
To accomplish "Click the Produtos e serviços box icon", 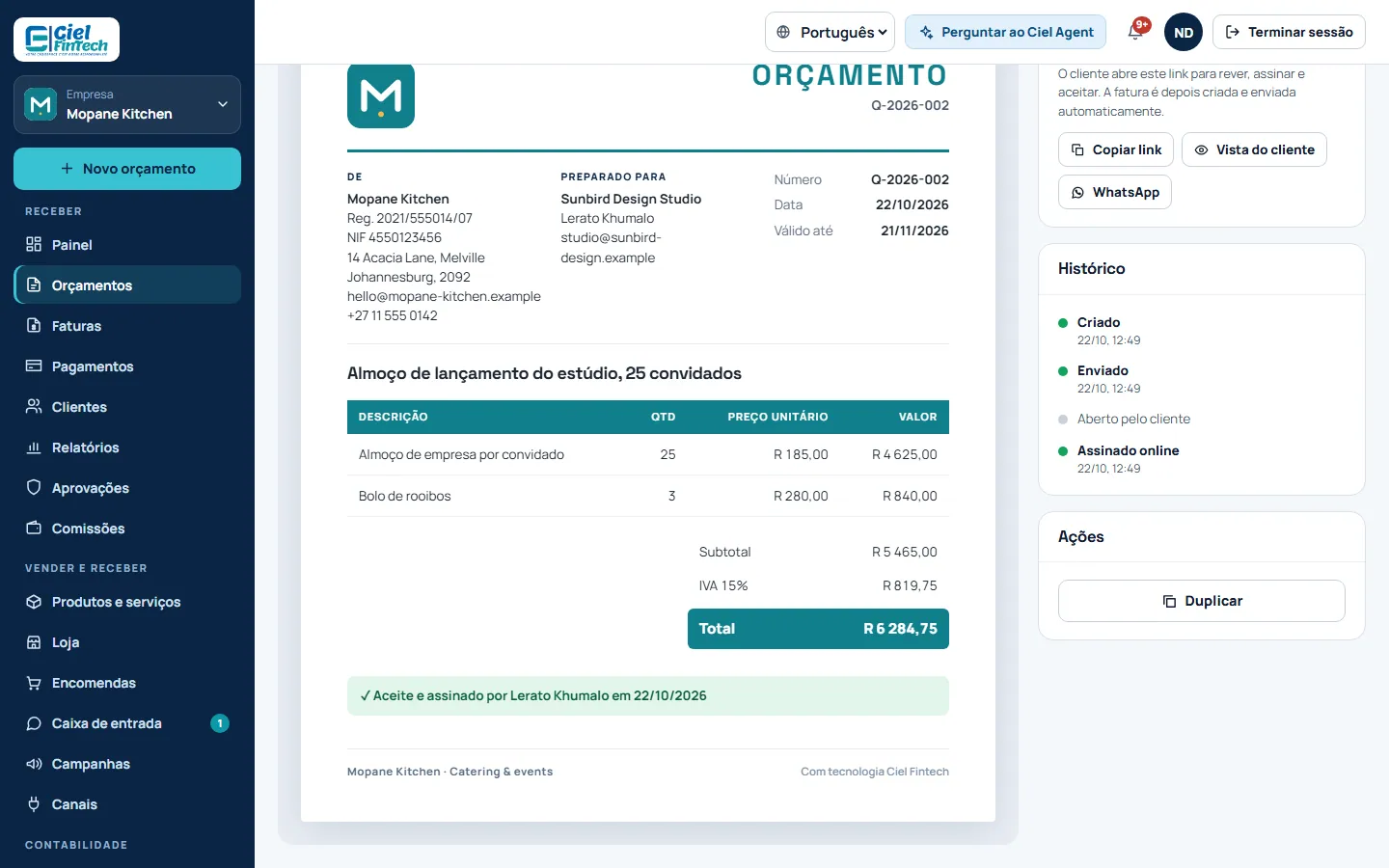I will [34, 601].
